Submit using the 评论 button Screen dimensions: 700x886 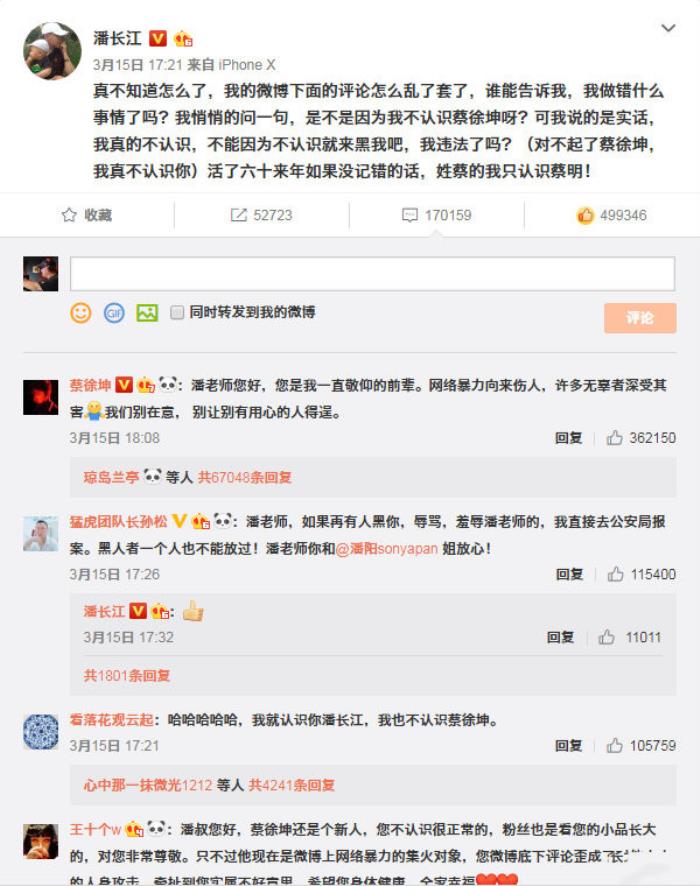point(640,318)
